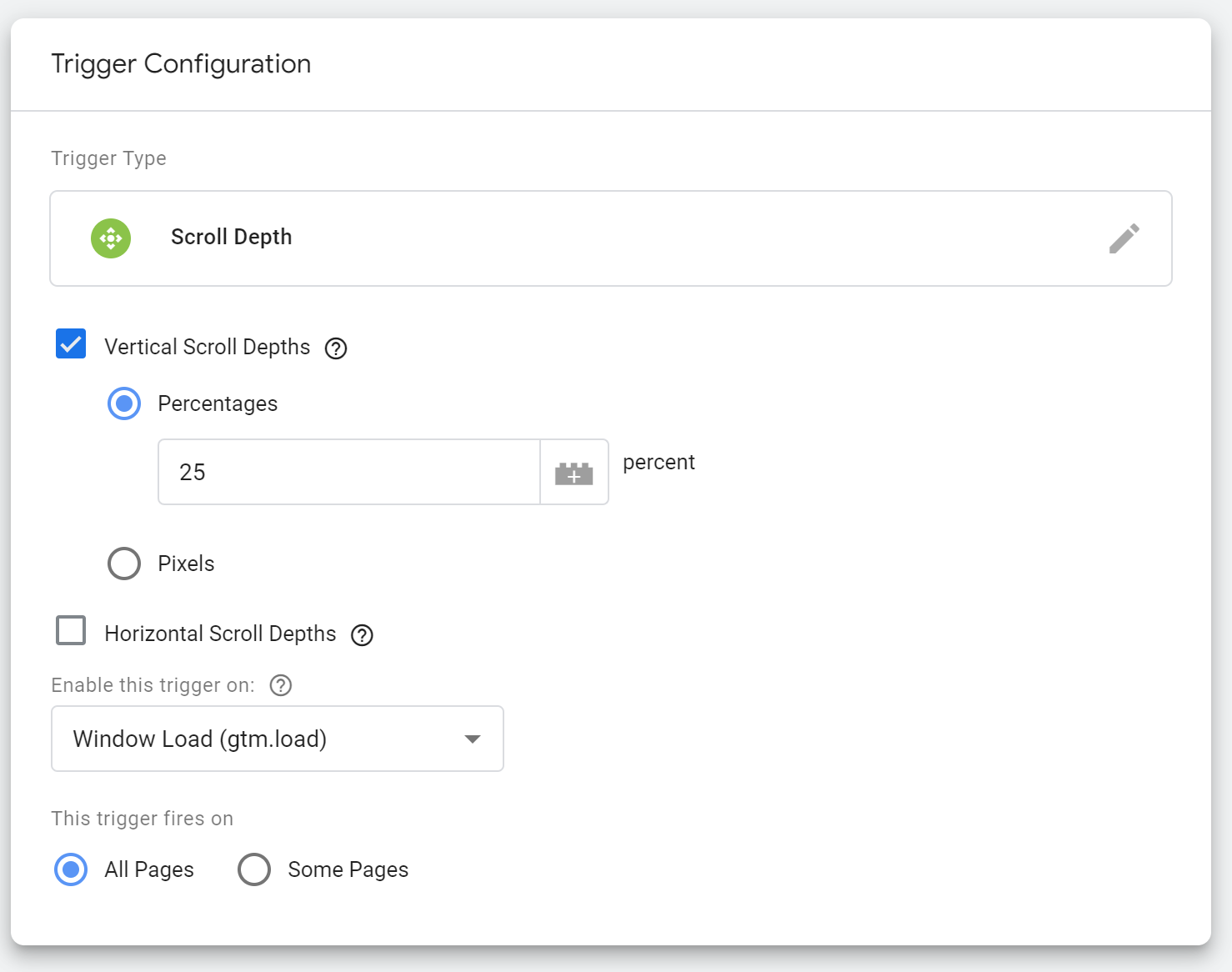
Task: Show help for "Enable this trigger on"
Action: (281, 685)
